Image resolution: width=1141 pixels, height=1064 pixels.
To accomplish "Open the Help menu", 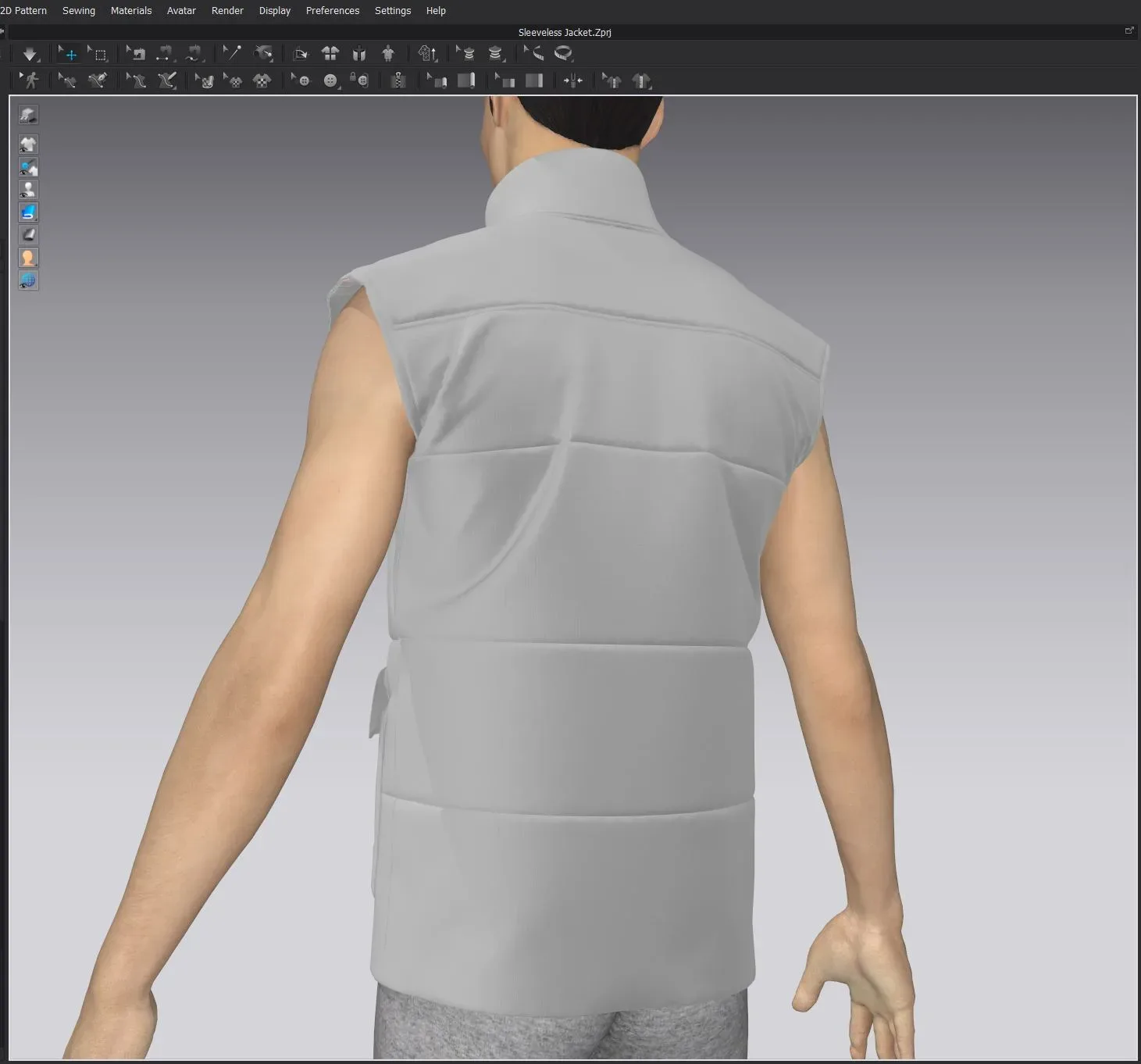I will (x=436, y=11).
